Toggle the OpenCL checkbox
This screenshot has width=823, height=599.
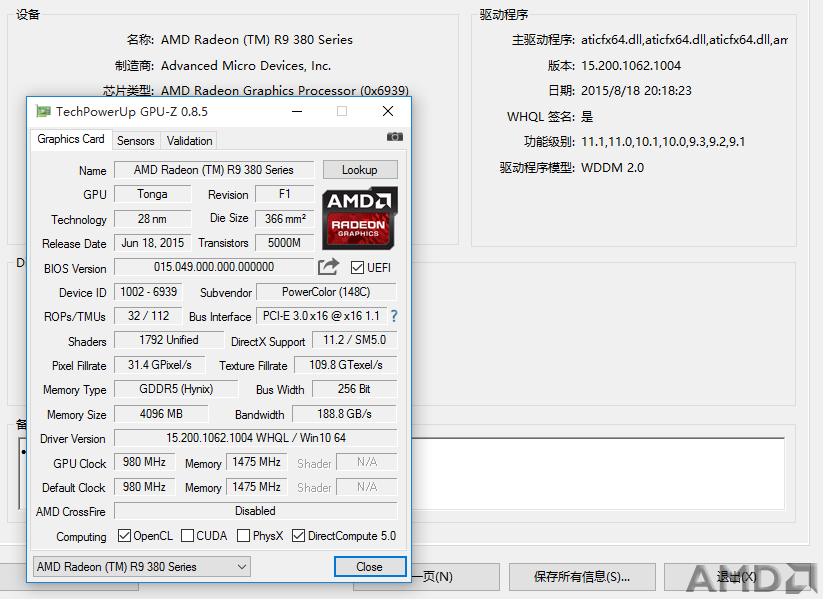tap(124, 535)
